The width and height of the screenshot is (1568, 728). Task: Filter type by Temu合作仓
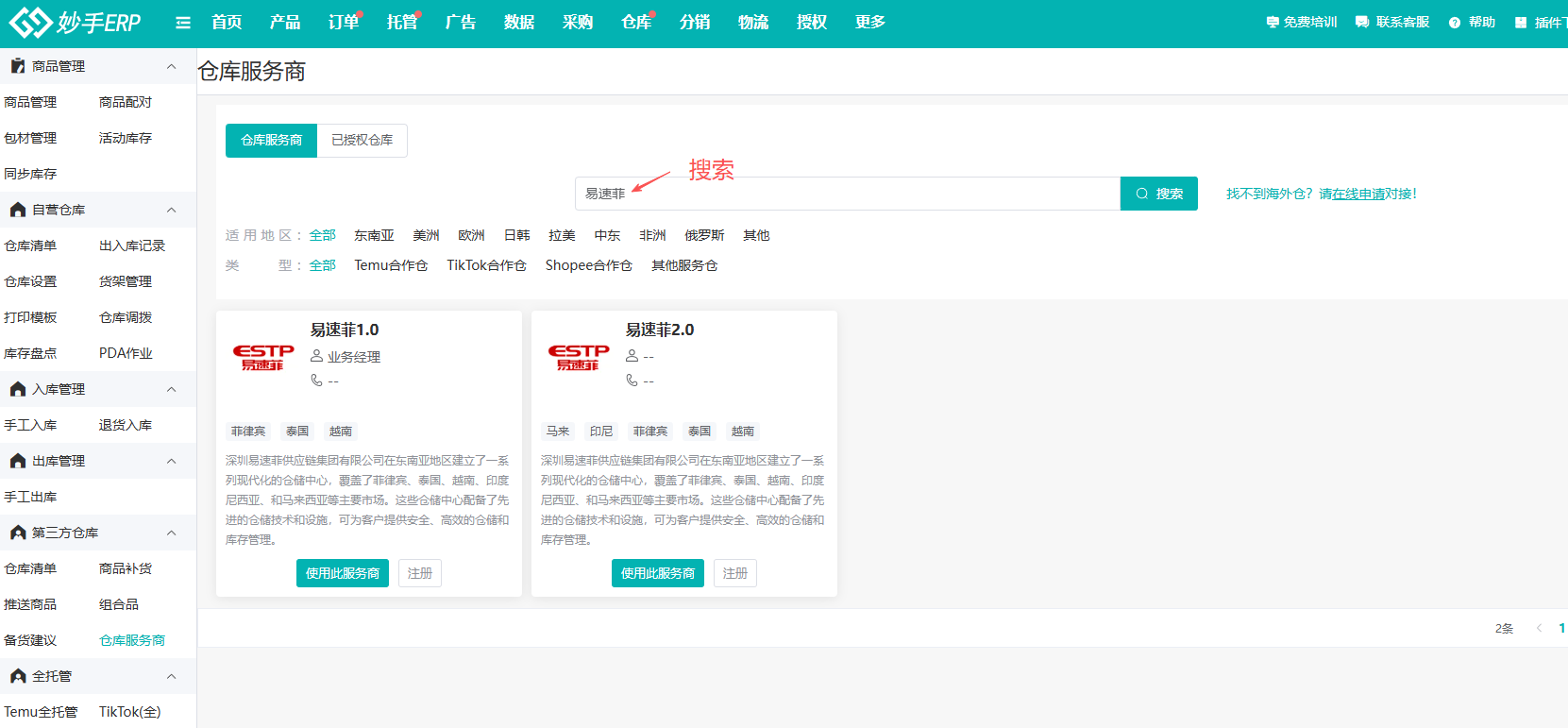click(391, 265)
